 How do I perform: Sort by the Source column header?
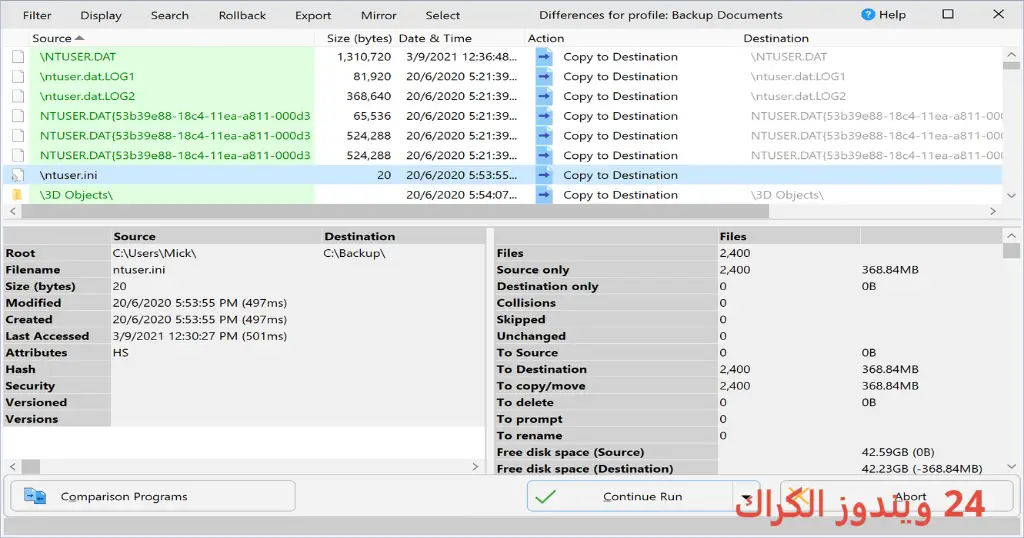[x=52, y=39]
